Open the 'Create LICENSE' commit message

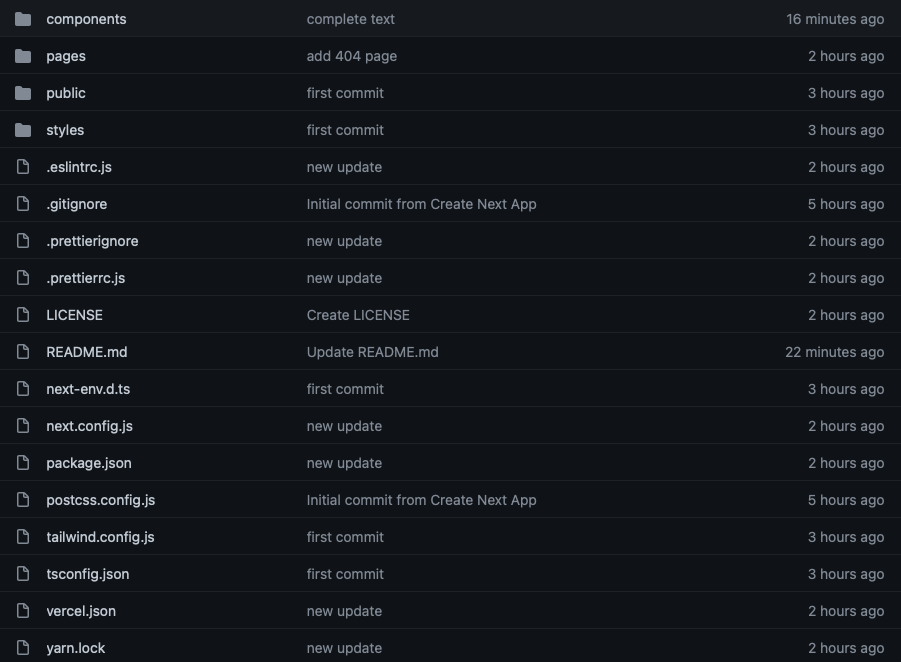(358, 314)
